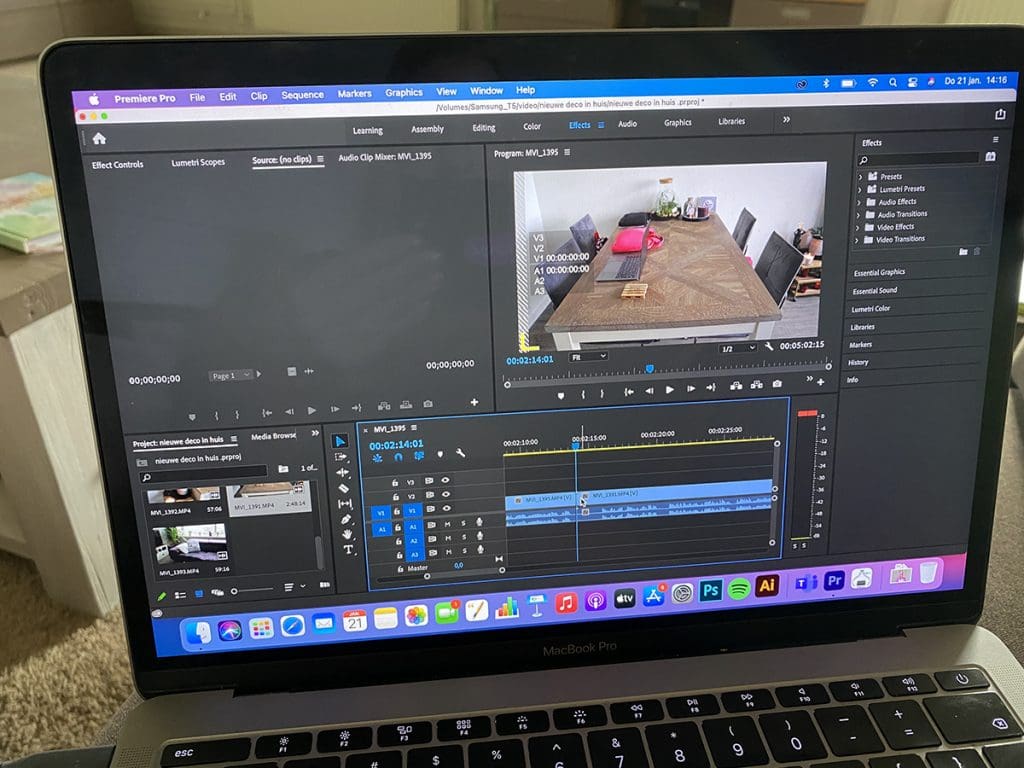The width and height of the screenshot is (1024, 768).
Task: Click the project panel thumbnail zoom slider
Action: tap(236, 591)
